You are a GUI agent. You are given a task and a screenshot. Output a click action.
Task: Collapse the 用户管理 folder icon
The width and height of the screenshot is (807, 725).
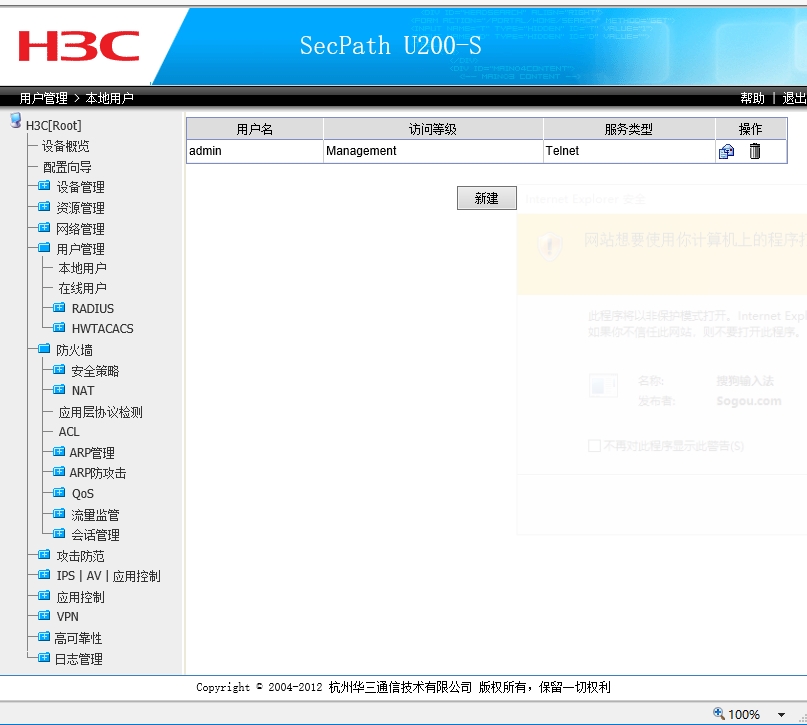[x=44, y=247]
